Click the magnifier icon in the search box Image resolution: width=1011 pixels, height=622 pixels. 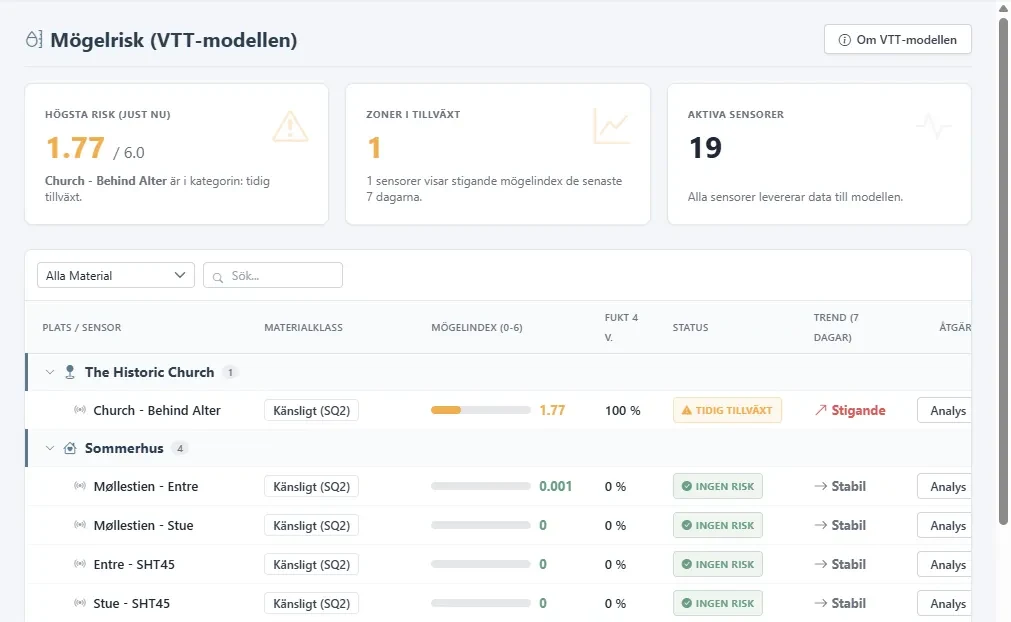click(218, 277)
